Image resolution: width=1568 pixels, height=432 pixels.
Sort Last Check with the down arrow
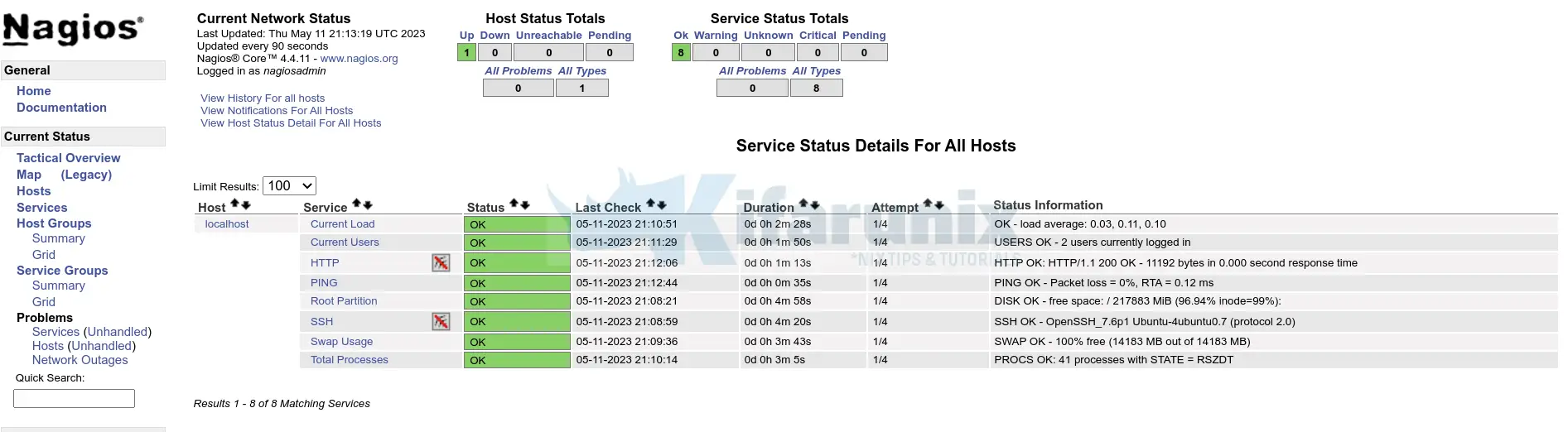click(x=662, y=204)
